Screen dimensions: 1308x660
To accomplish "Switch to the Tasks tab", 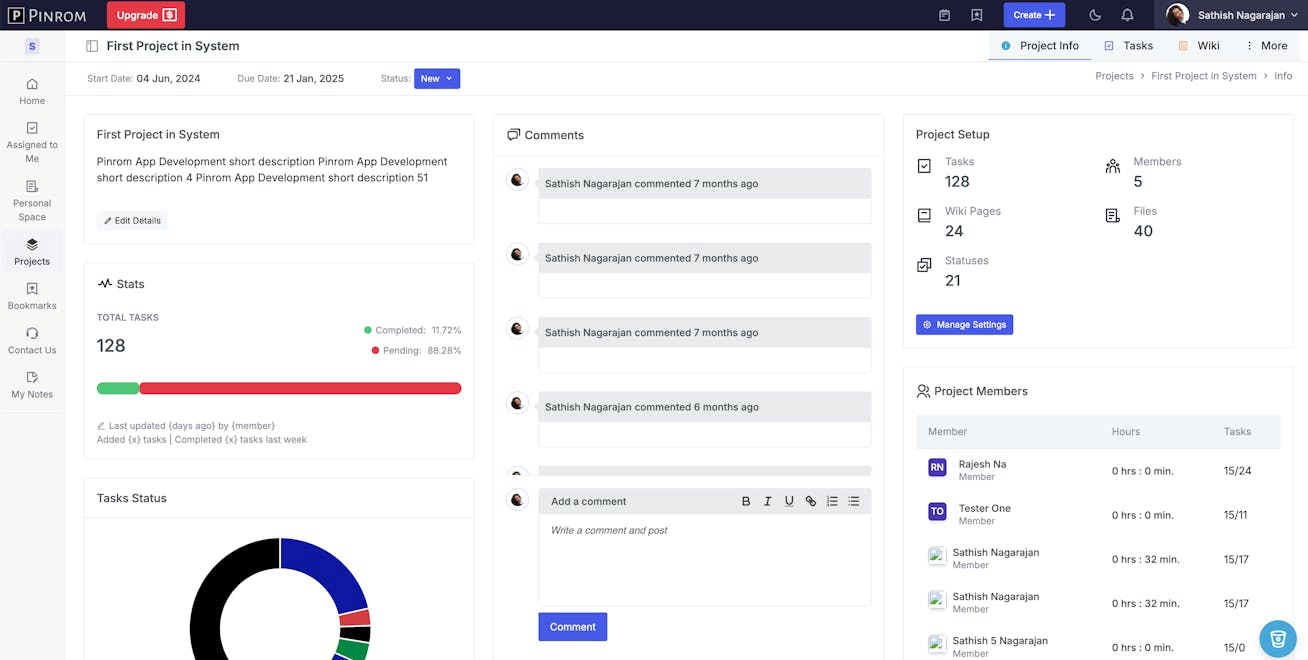I will tap(1129, 46).
